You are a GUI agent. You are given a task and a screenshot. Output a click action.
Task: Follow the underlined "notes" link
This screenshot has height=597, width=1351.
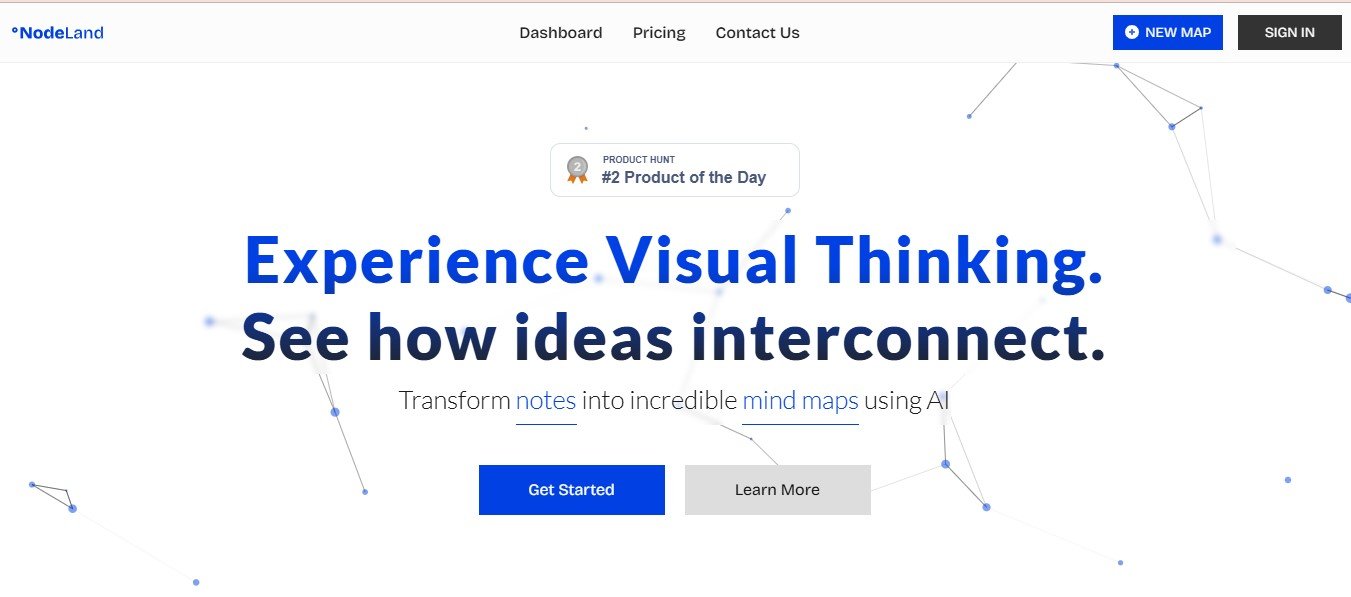pyautogui.click(x=546, y=401)
